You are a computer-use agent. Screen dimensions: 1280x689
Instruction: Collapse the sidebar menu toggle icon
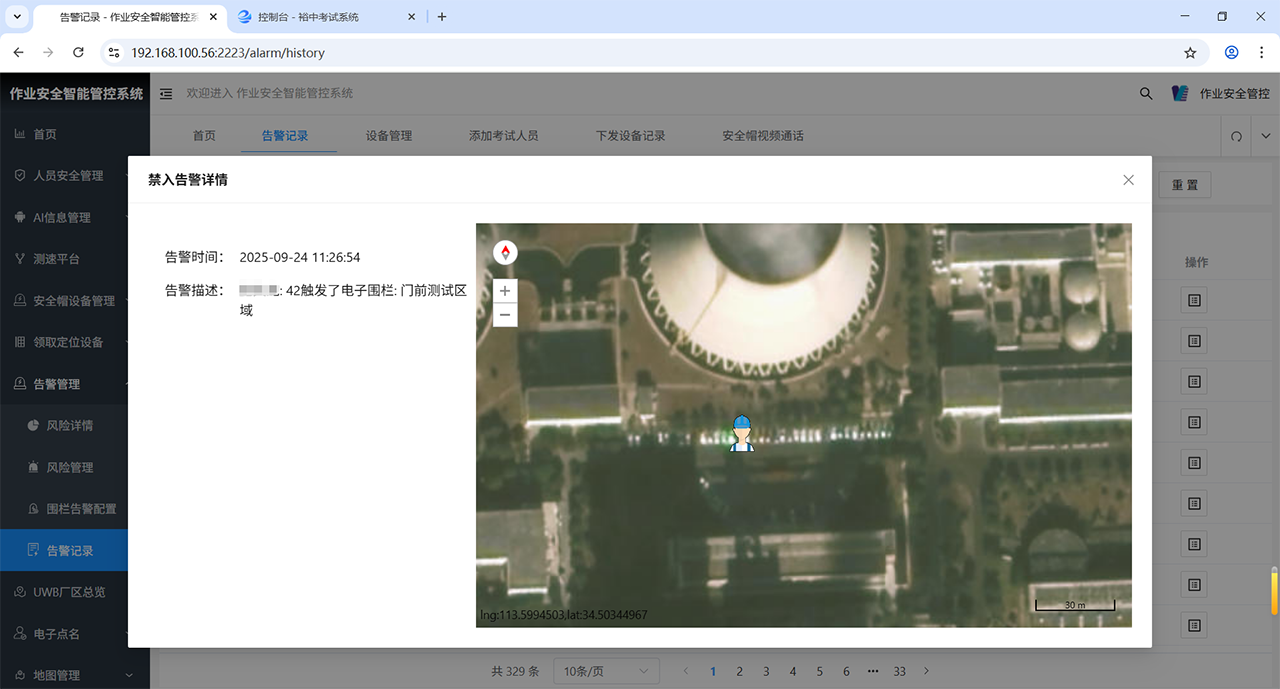click(x=166, y=94)
